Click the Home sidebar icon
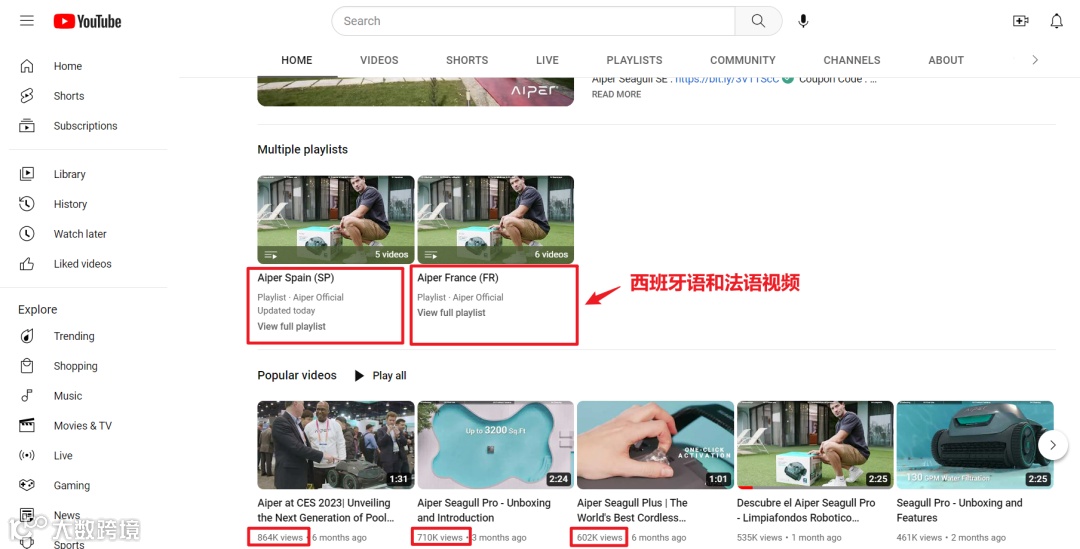 [27, 66]
